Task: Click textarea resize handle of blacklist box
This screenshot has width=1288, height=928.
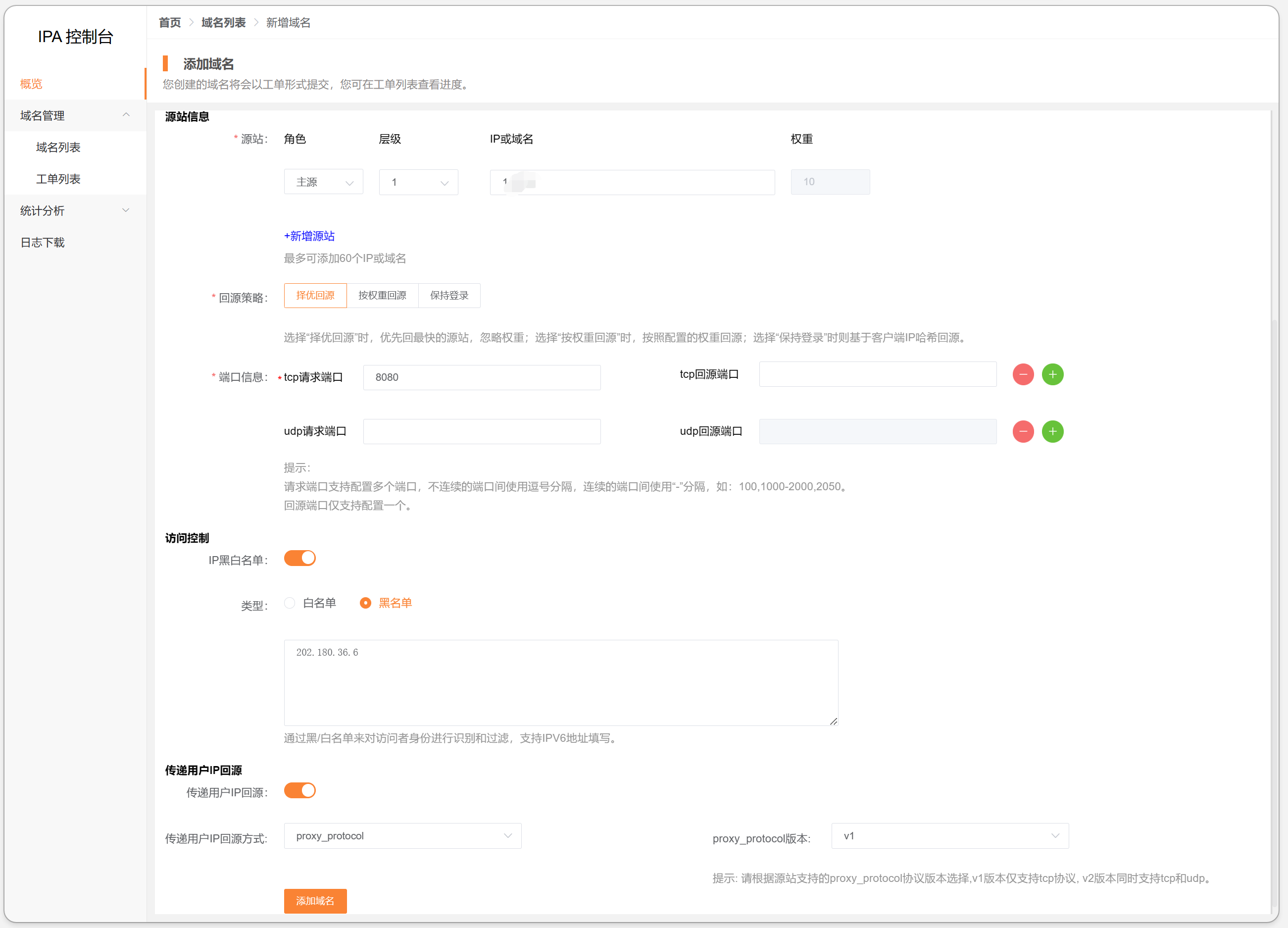Action: point(833,721)
